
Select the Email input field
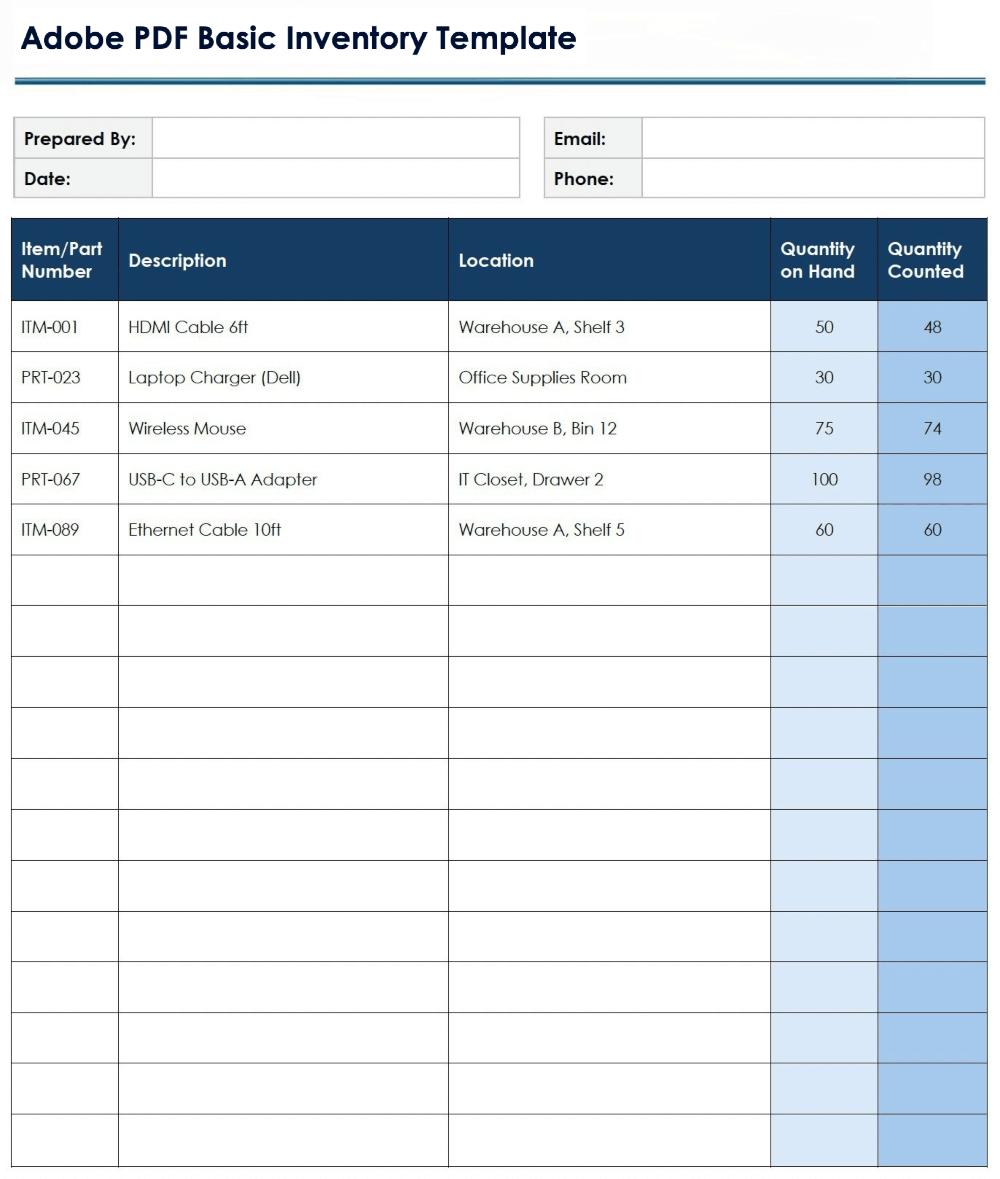pos(812,138)
